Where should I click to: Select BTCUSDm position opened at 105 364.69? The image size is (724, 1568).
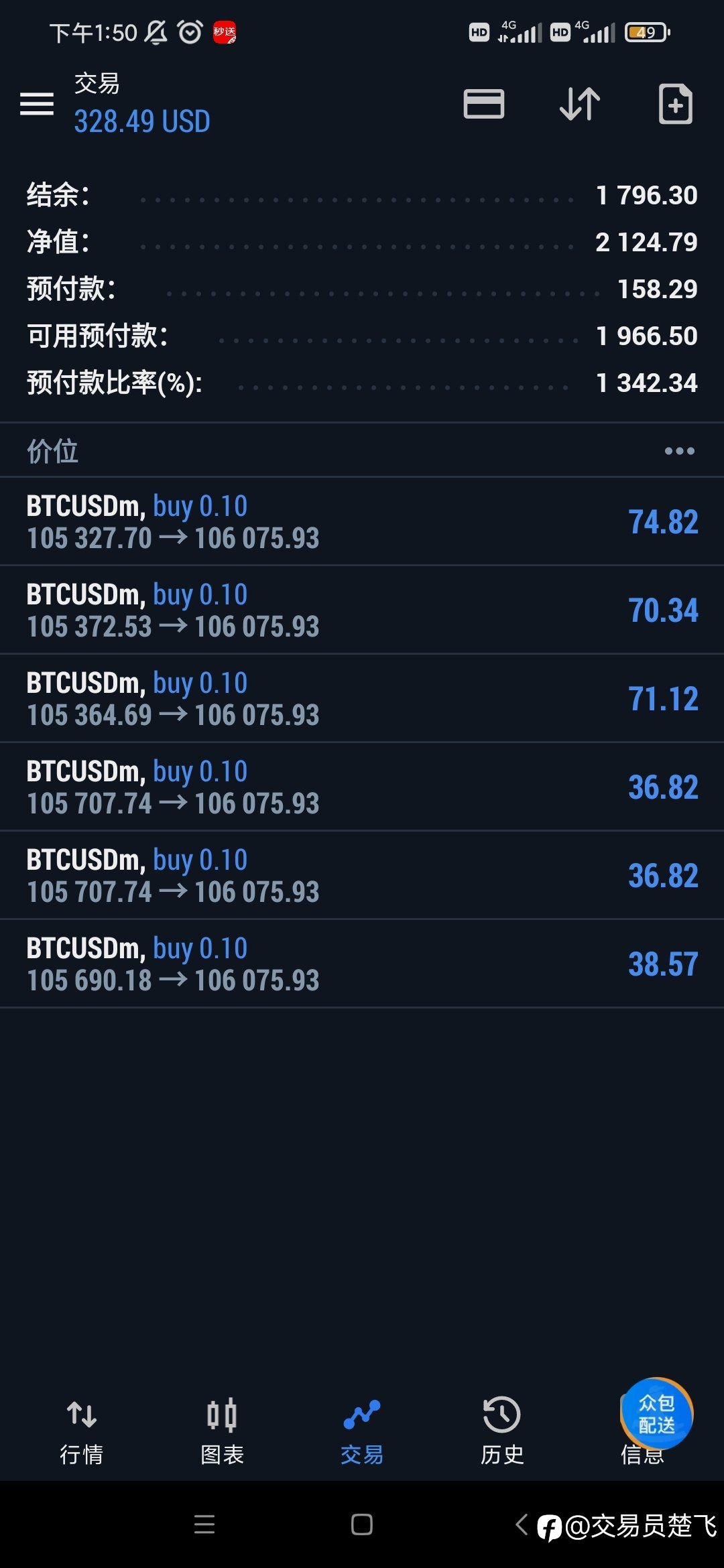362,698
